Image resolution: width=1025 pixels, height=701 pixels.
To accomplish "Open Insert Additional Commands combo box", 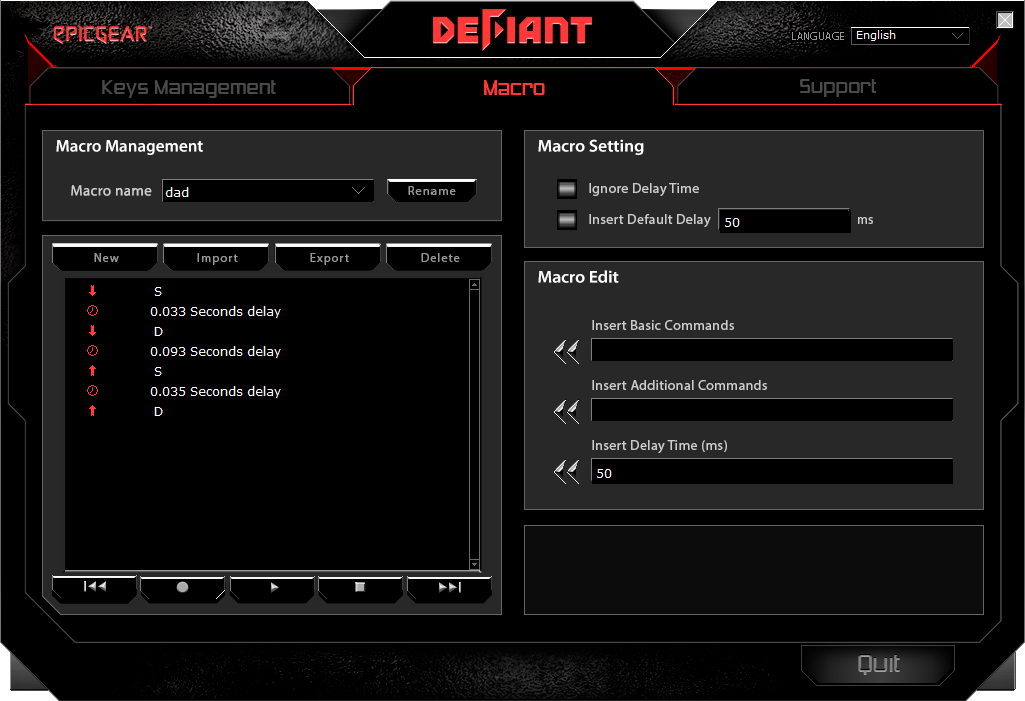I will pos(771,410).
